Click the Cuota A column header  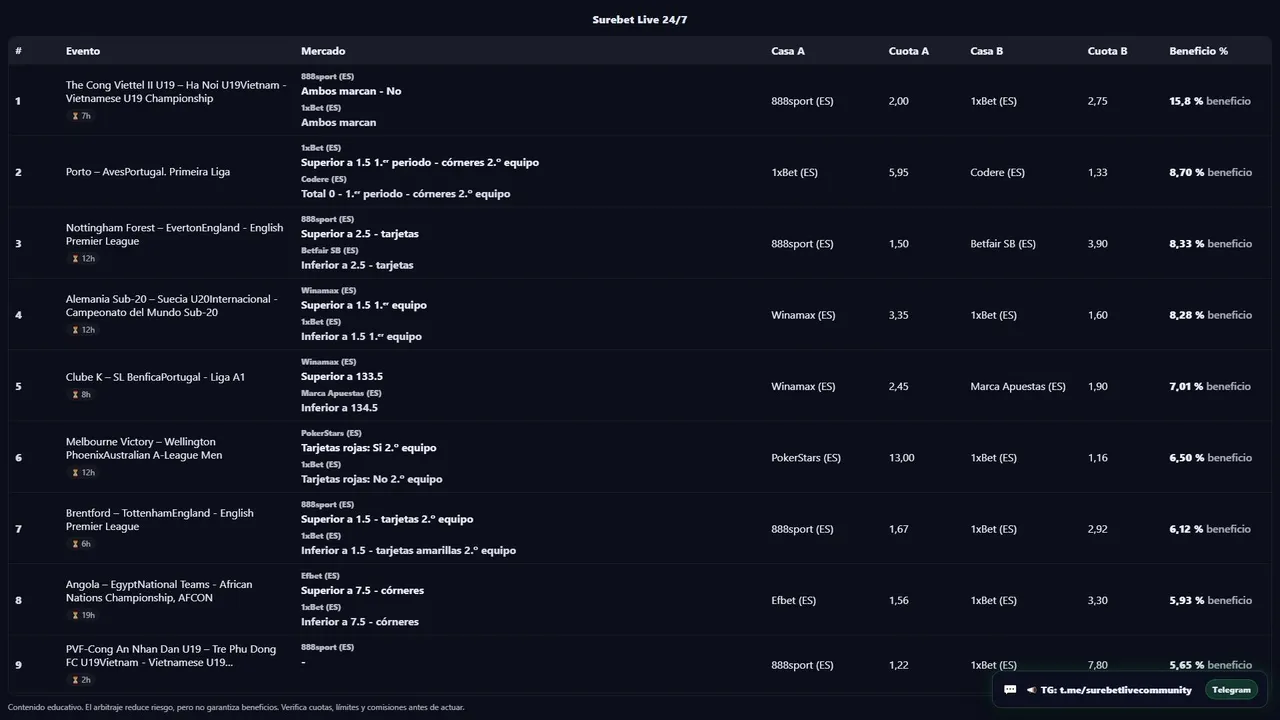[x=908, y=51]
